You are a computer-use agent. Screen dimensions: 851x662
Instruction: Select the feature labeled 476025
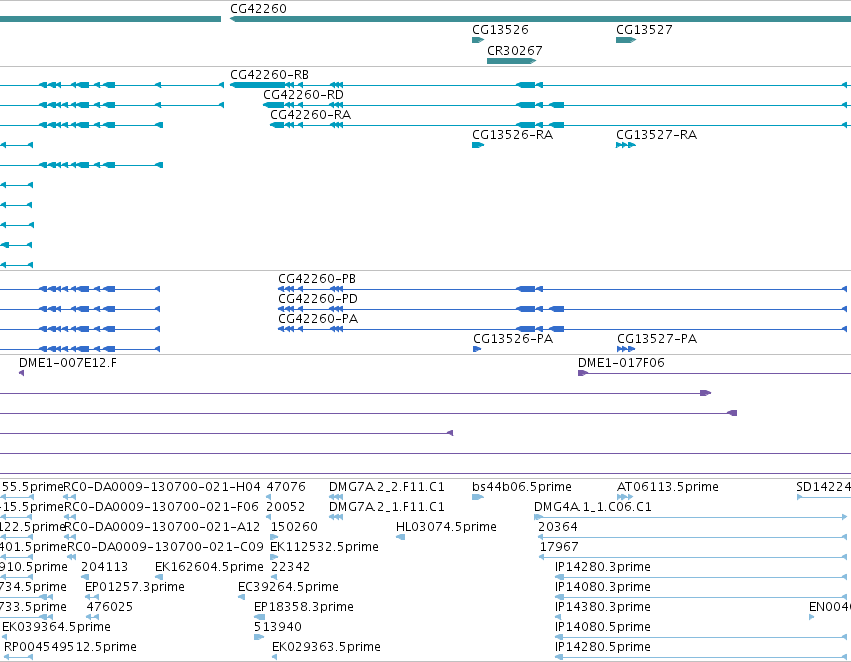(110, 607)
